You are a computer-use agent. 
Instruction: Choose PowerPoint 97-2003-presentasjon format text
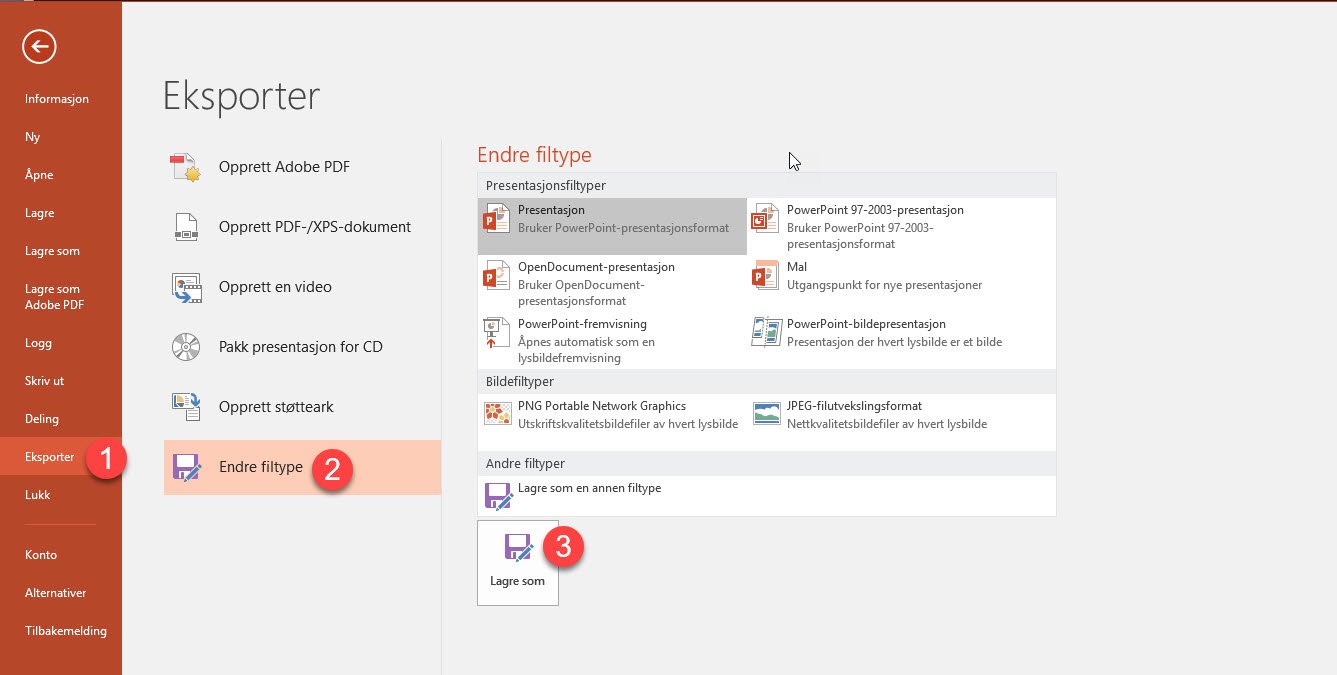click(x=875, y=210)
